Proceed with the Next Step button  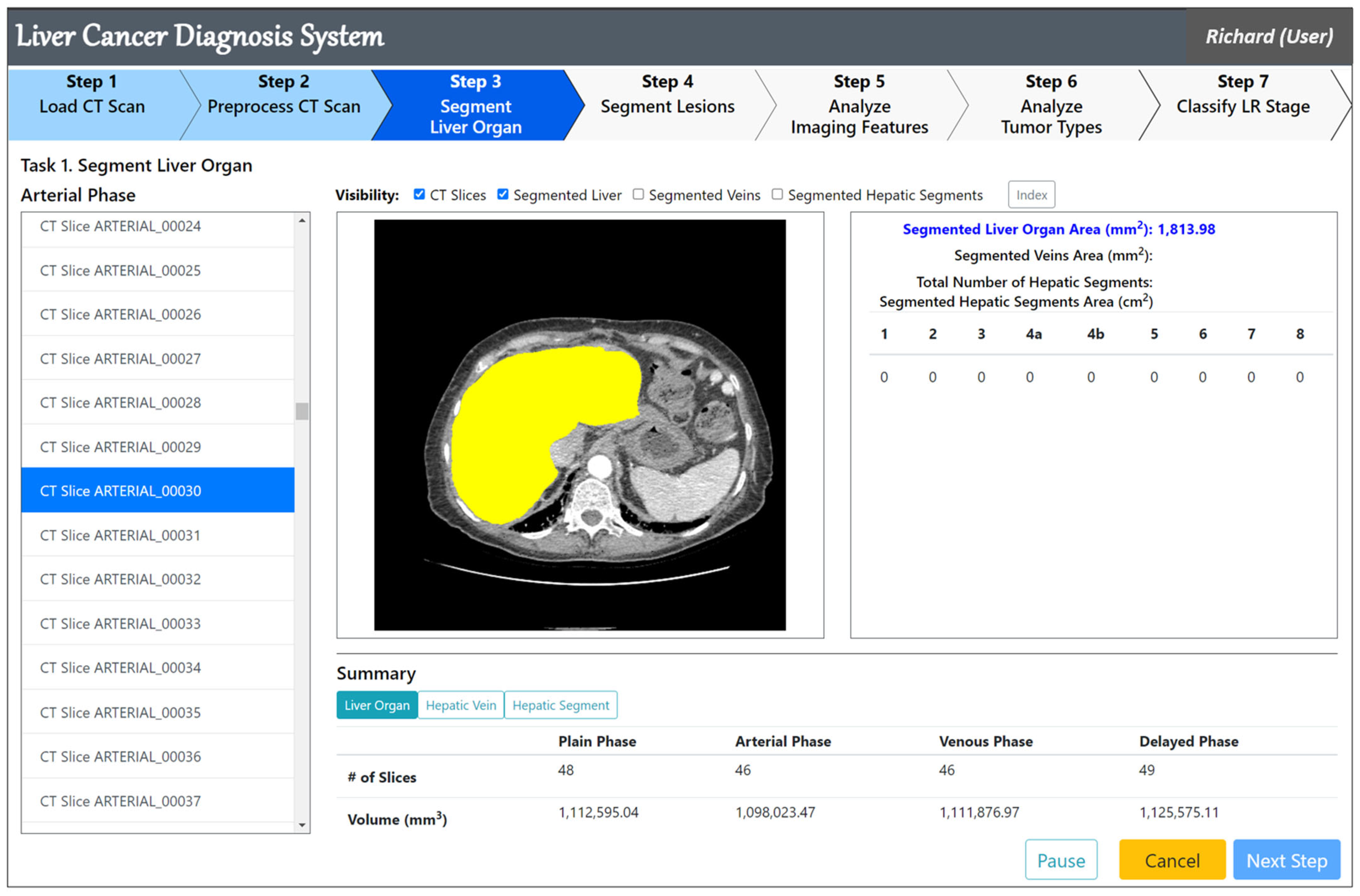click(x=1286, y=860)
